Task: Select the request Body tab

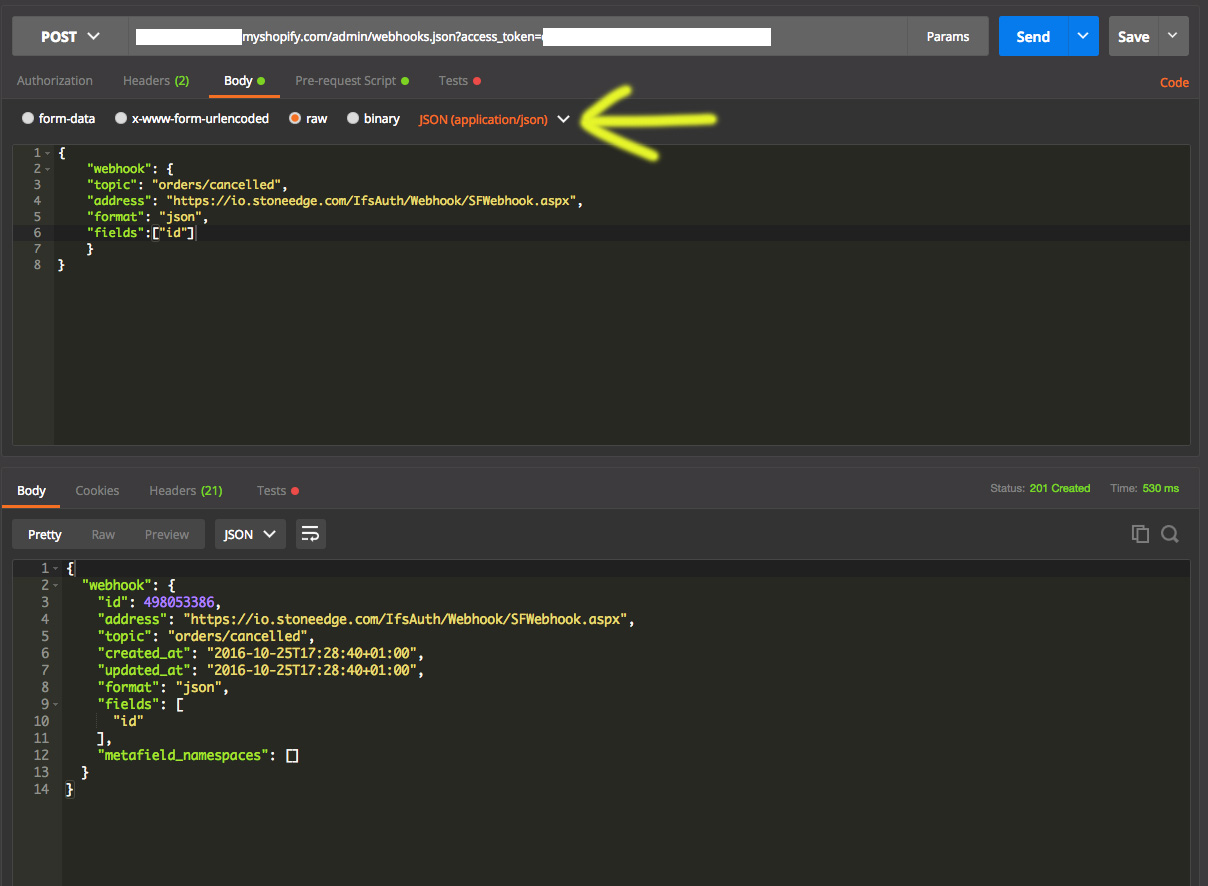Action: tap(244, 81)
